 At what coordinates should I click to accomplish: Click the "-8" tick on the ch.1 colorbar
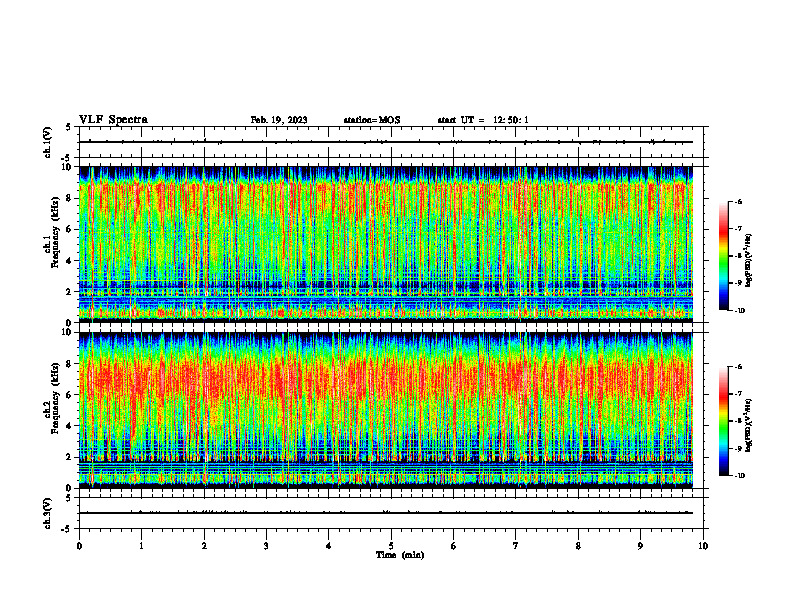tap(738, 256)
